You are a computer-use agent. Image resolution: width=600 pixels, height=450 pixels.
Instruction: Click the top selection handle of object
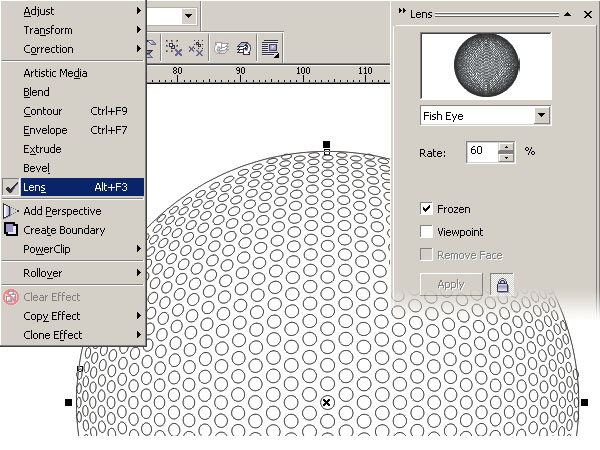(326, 144)
